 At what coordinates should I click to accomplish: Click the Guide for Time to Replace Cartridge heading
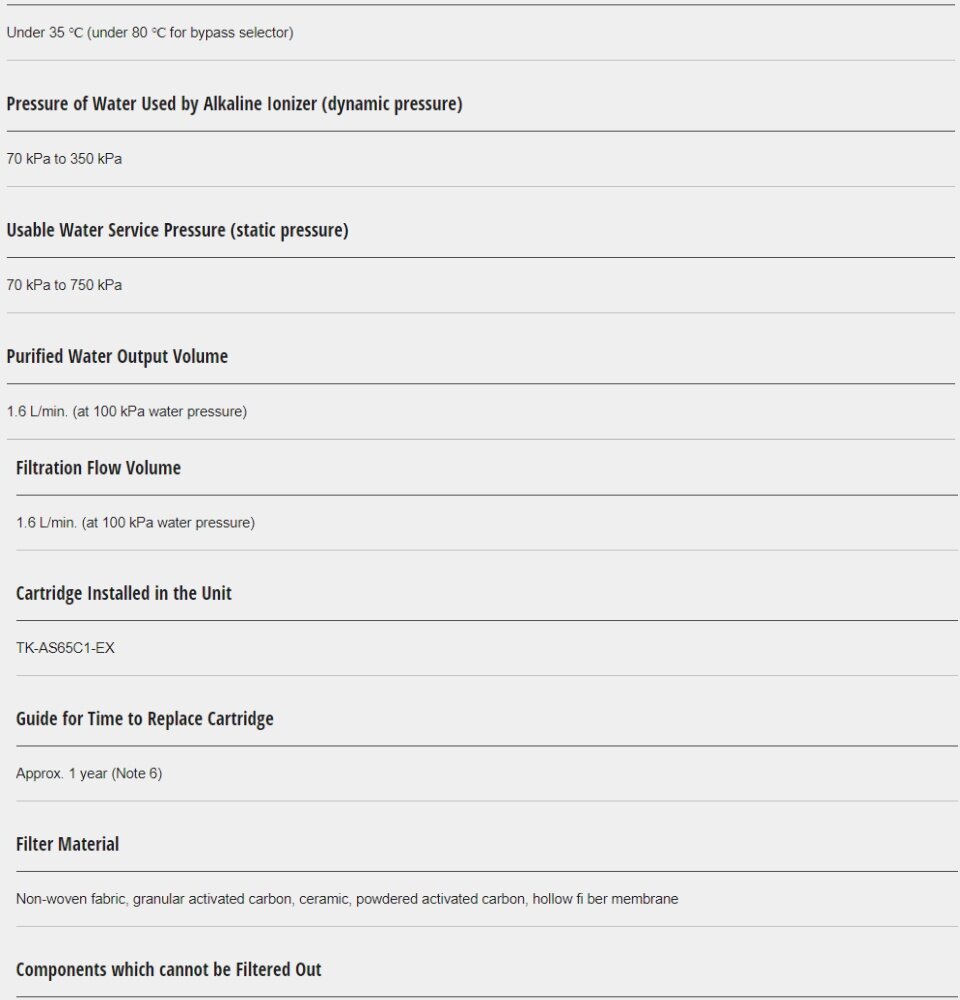[144, 719]
